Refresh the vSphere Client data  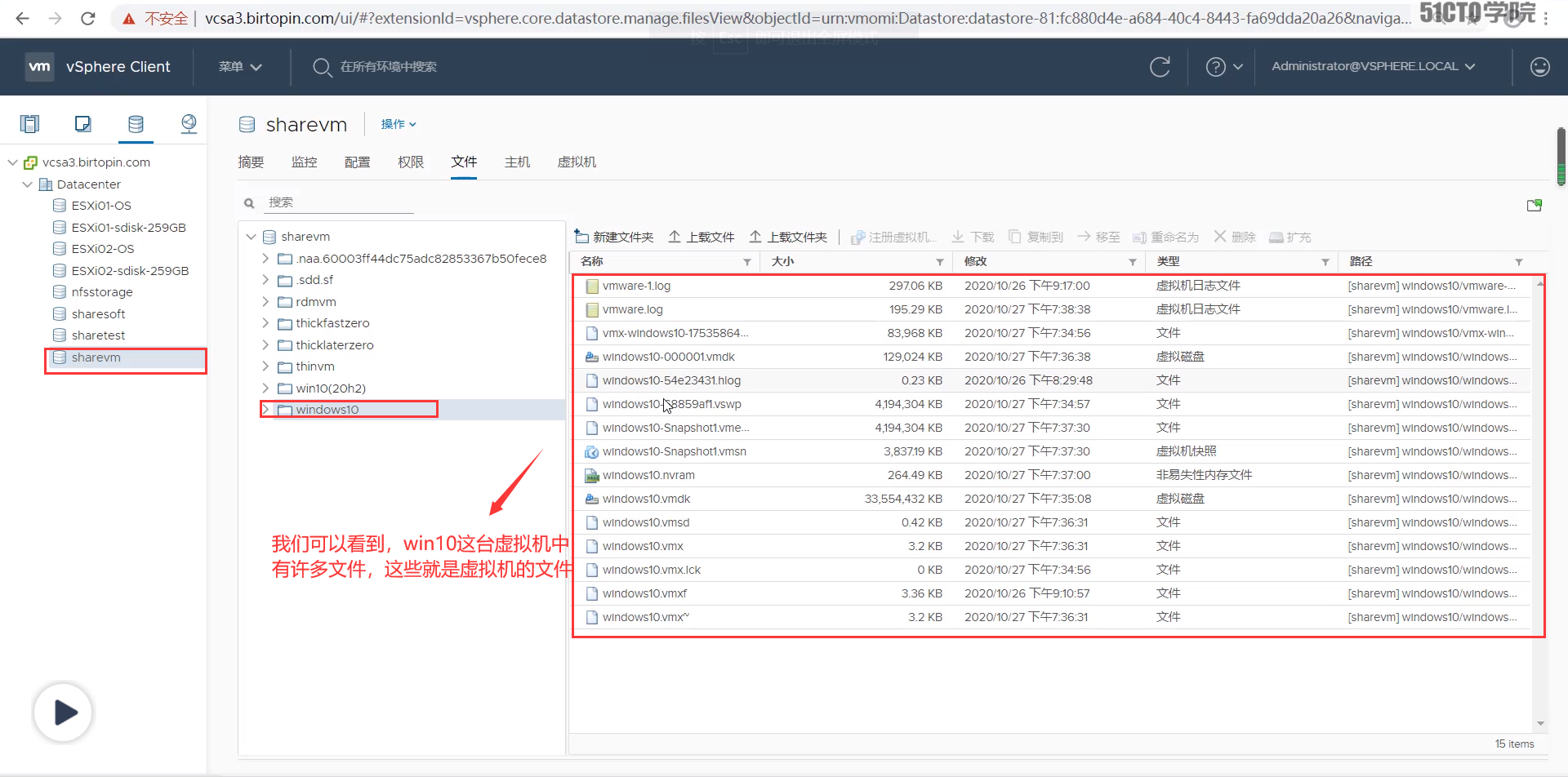coord(1160,67)
